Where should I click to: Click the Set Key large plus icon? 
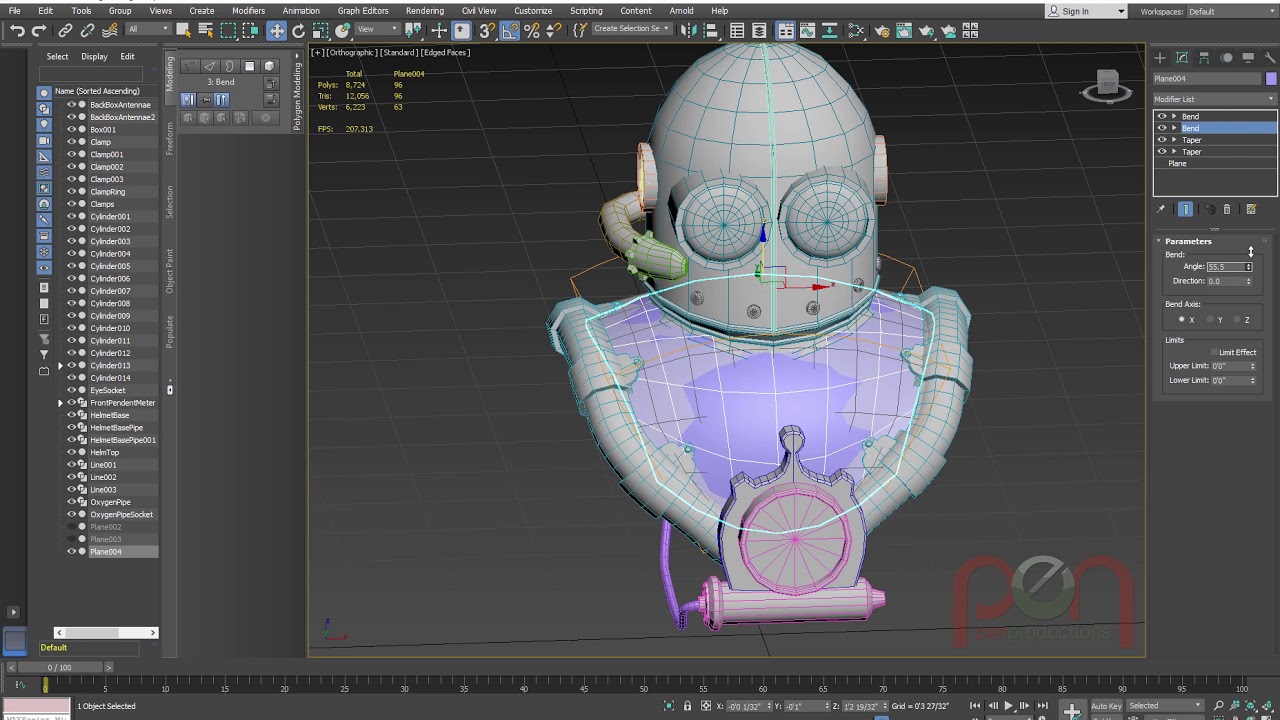[x=1071, y=710]
